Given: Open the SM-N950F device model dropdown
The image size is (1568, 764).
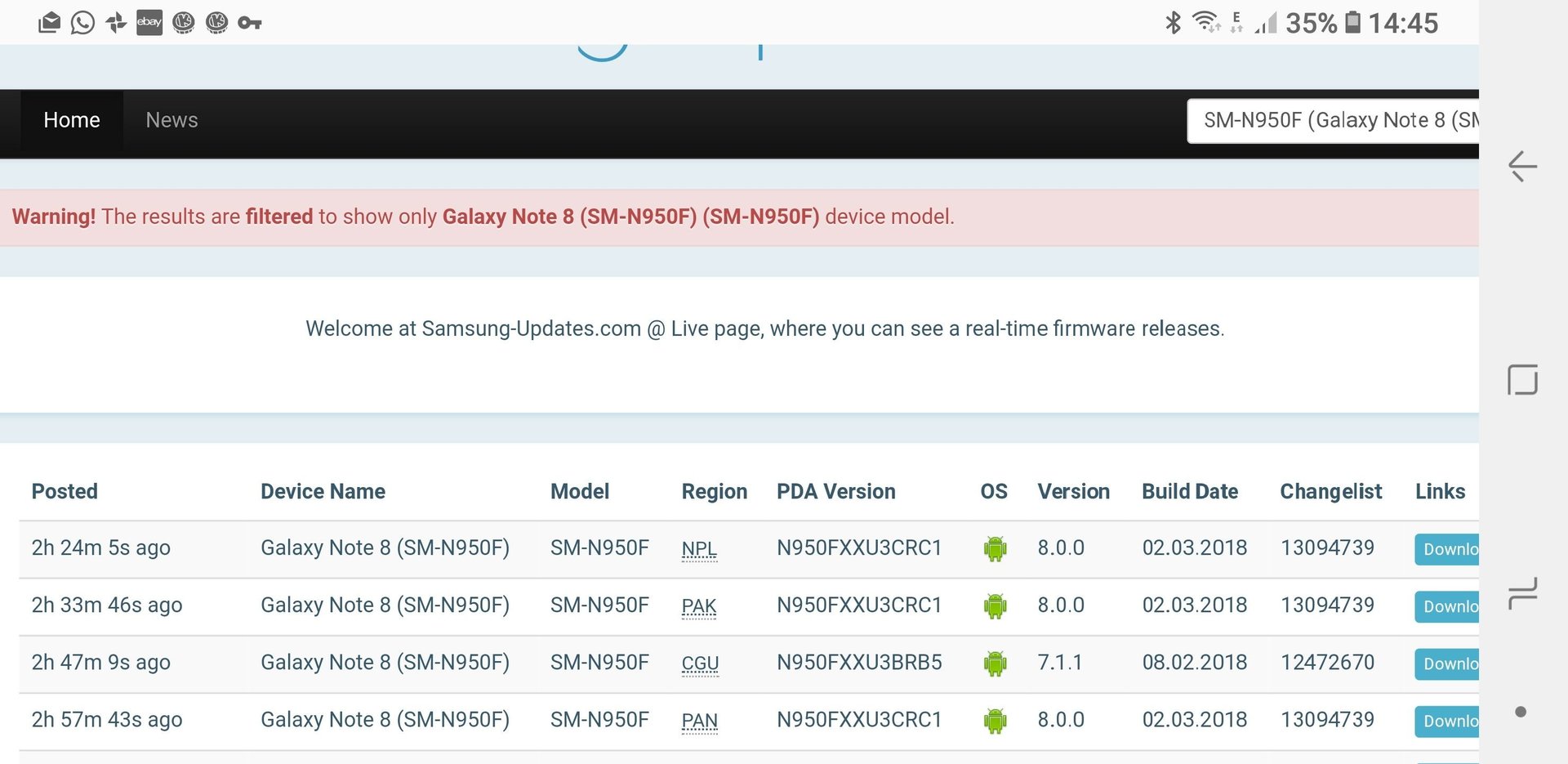Looking at the screenshot, I should (x=1333, y=121).
